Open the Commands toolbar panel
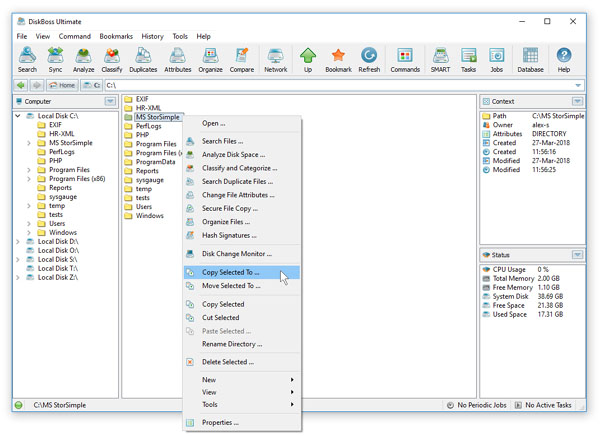Viewport: 600px width, 436px height. click(405, 60)
